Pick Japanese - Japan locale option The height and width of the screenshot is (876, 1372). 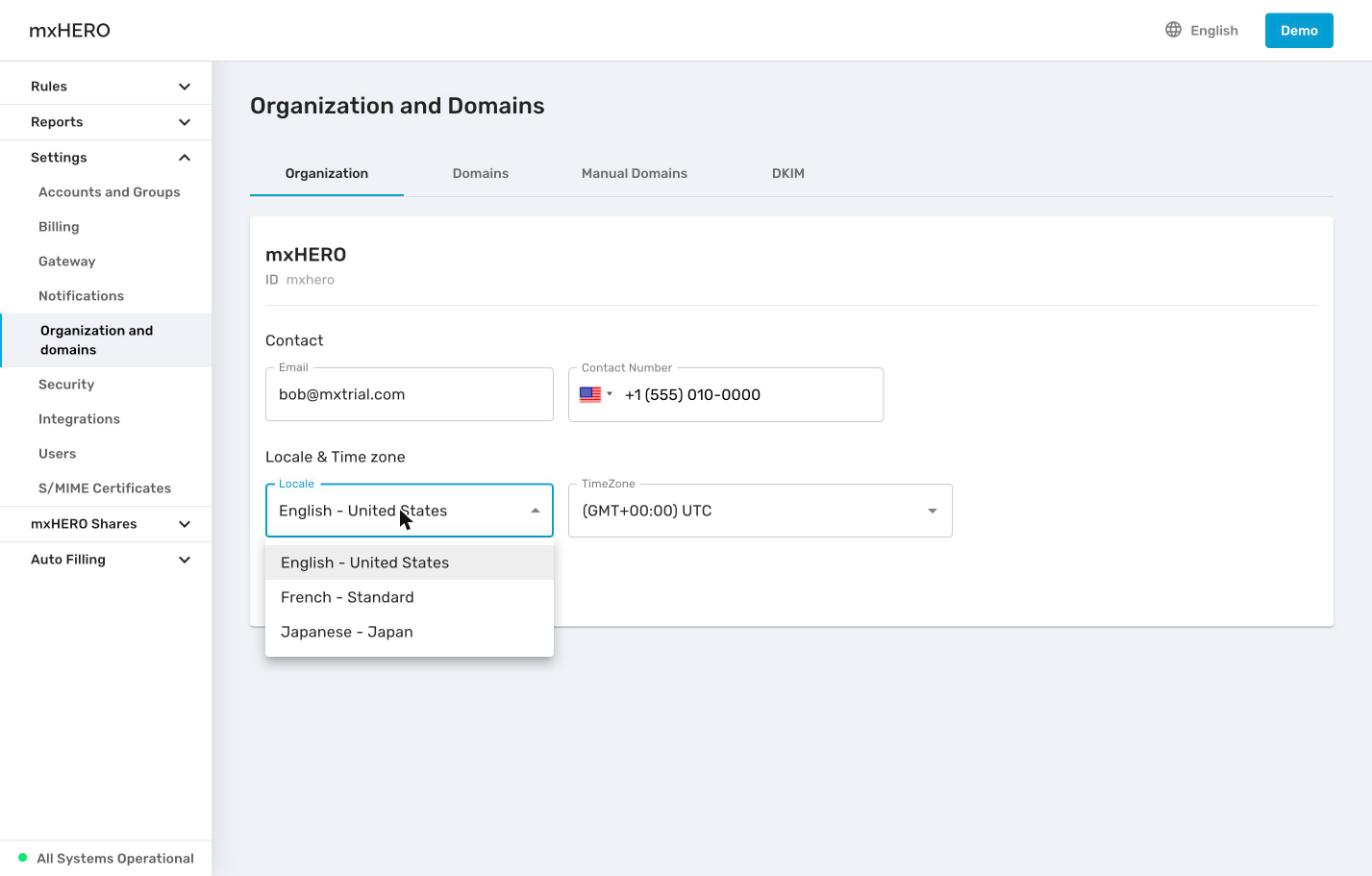tap(409, 632)
